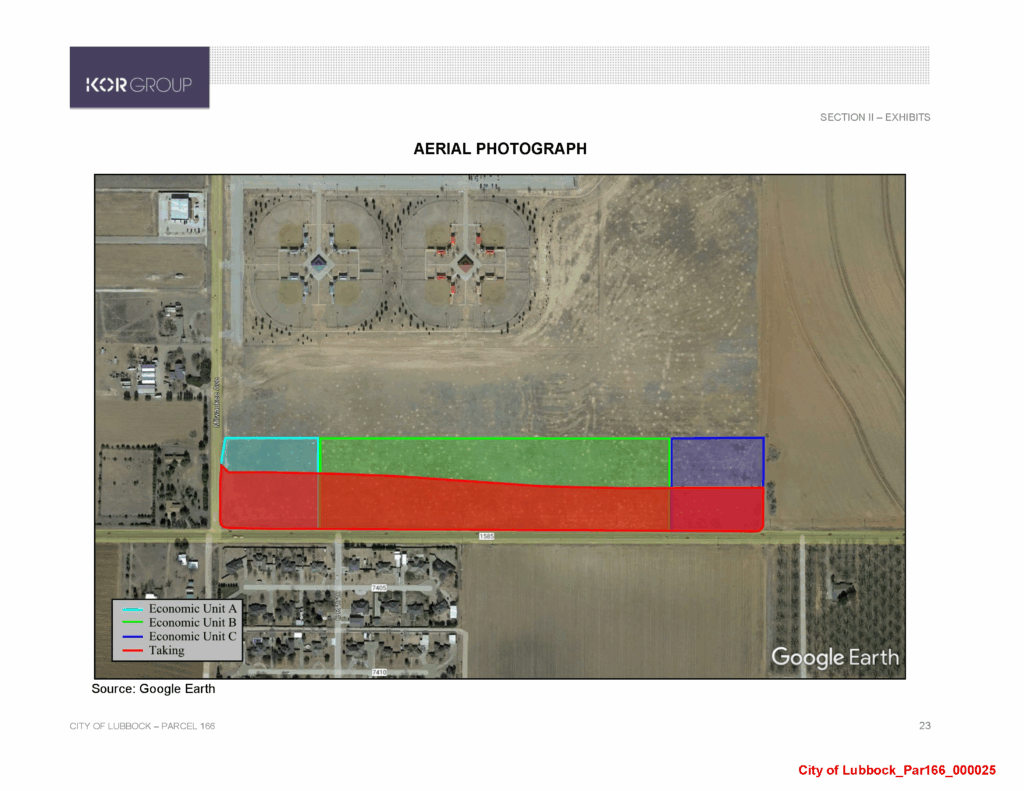Click the 'CITY OF LUBBOCK – PARCEL 166' footer
The image size is (1024, 791).
[142, 725]
